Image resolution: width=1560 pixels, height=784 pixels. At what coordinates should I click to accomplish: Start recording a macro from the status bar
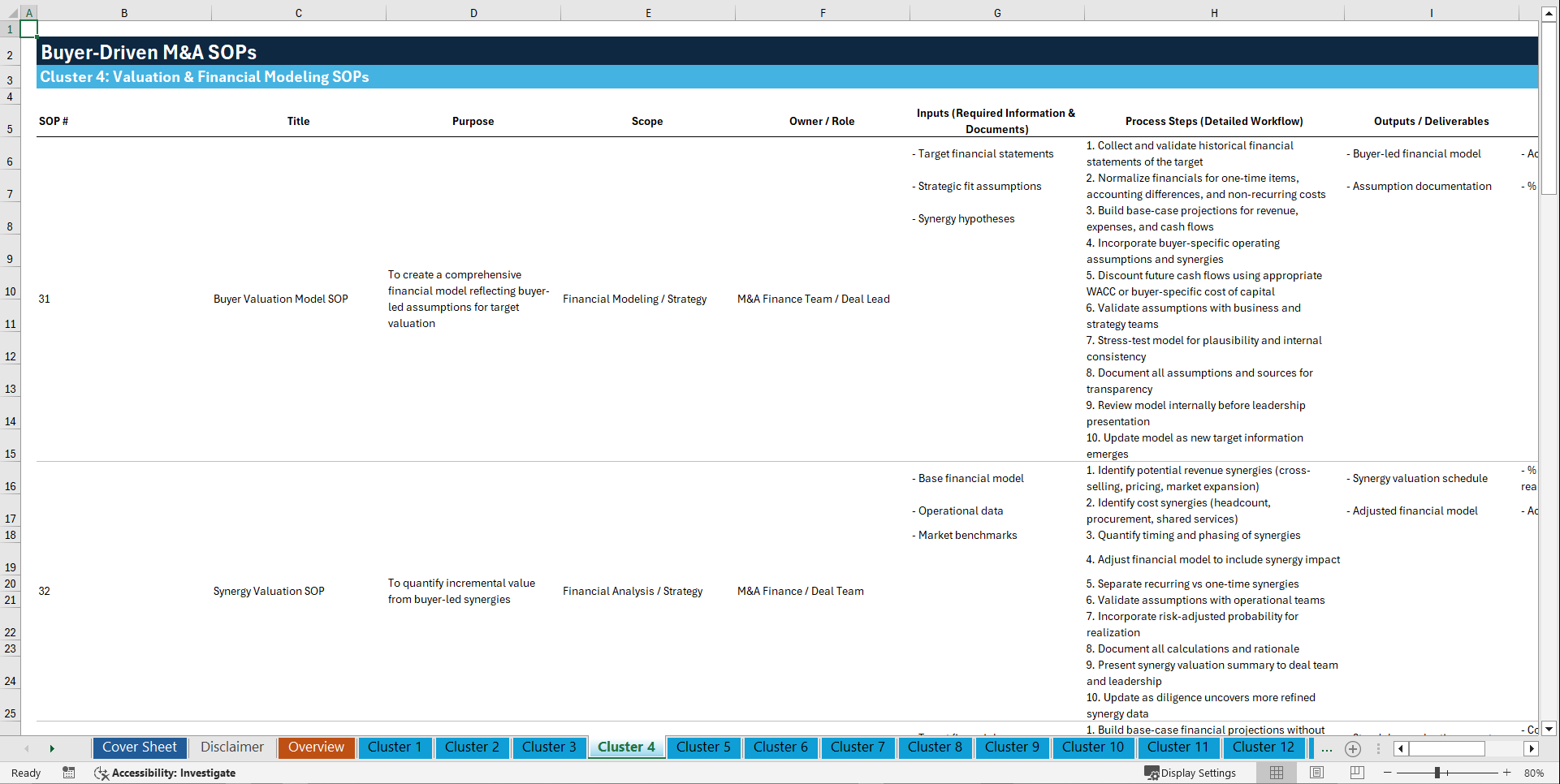pyautogui.click(x=69, y=773)
